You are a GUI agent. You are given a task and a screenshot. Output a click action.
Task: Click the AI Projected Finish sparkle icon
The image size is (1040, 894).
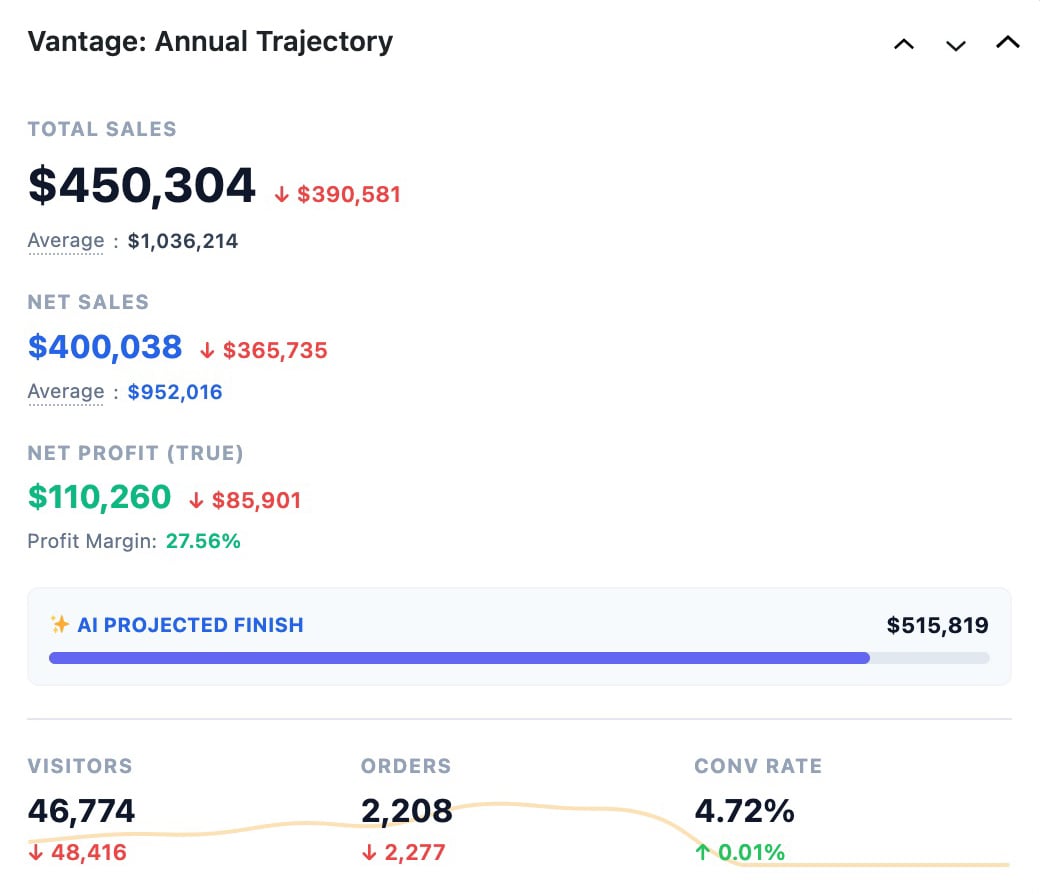pyautogui.click(x=60, y=624)
